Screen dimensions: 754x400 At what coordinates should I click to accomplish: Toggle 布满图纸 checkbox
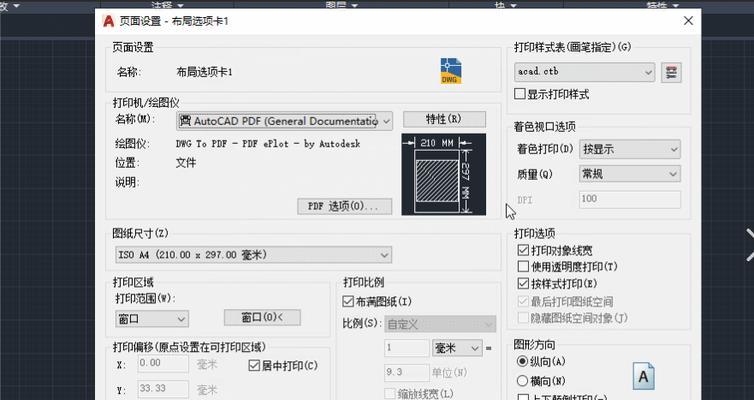point(348,301)
